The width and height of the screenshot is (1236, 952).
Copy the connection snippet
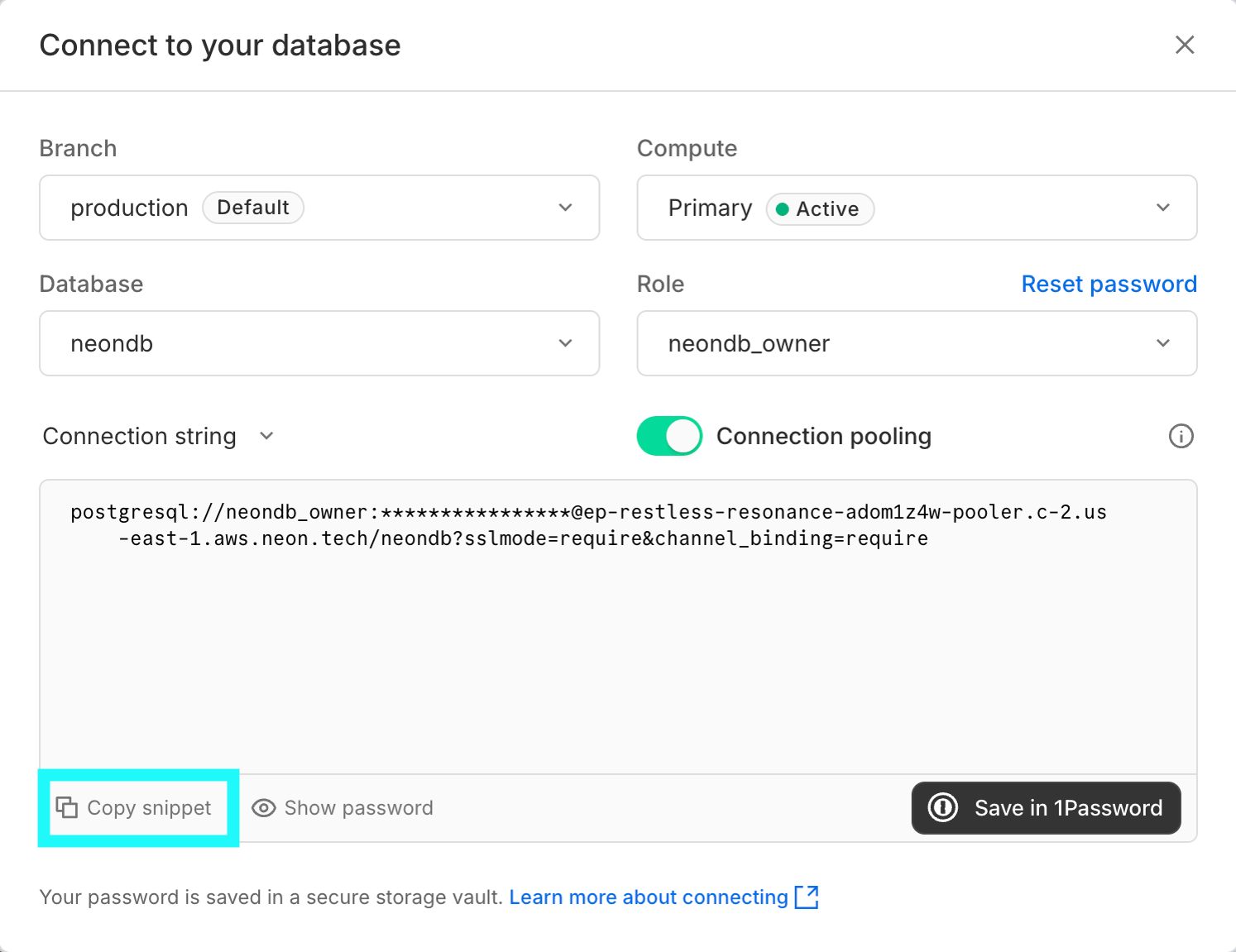tap(134, 808)
